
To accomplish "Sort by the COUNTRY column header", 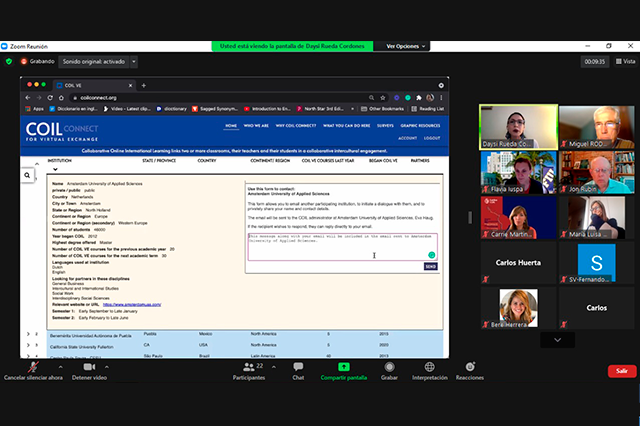I will coord(207,161).
